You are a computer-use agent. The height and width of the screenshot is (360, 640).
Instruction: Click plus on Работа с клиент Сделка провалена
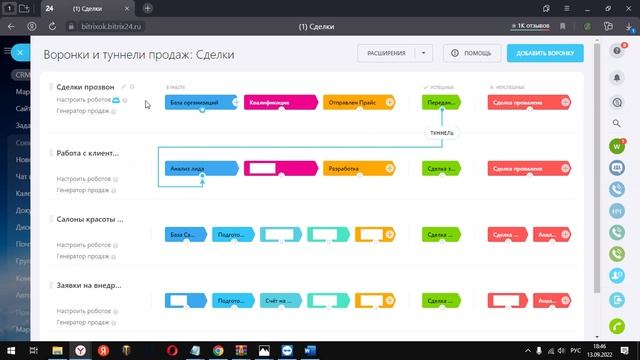[565, 169]
